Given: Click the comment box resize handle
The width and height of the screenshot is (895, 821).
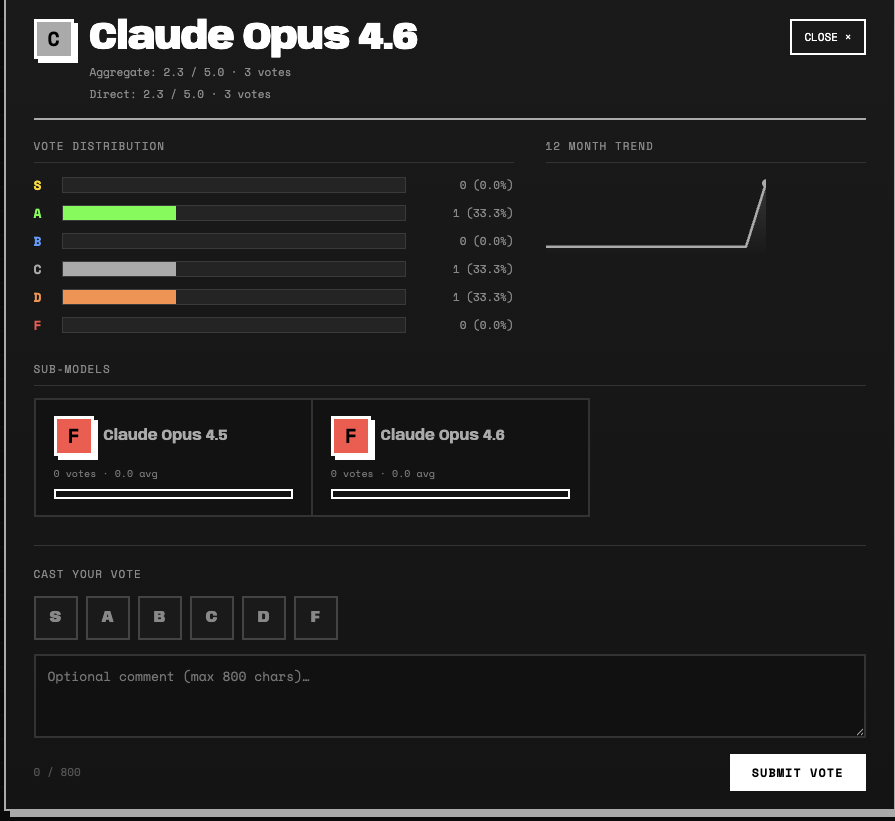Looking at the screenshot, I should [860, 731].
